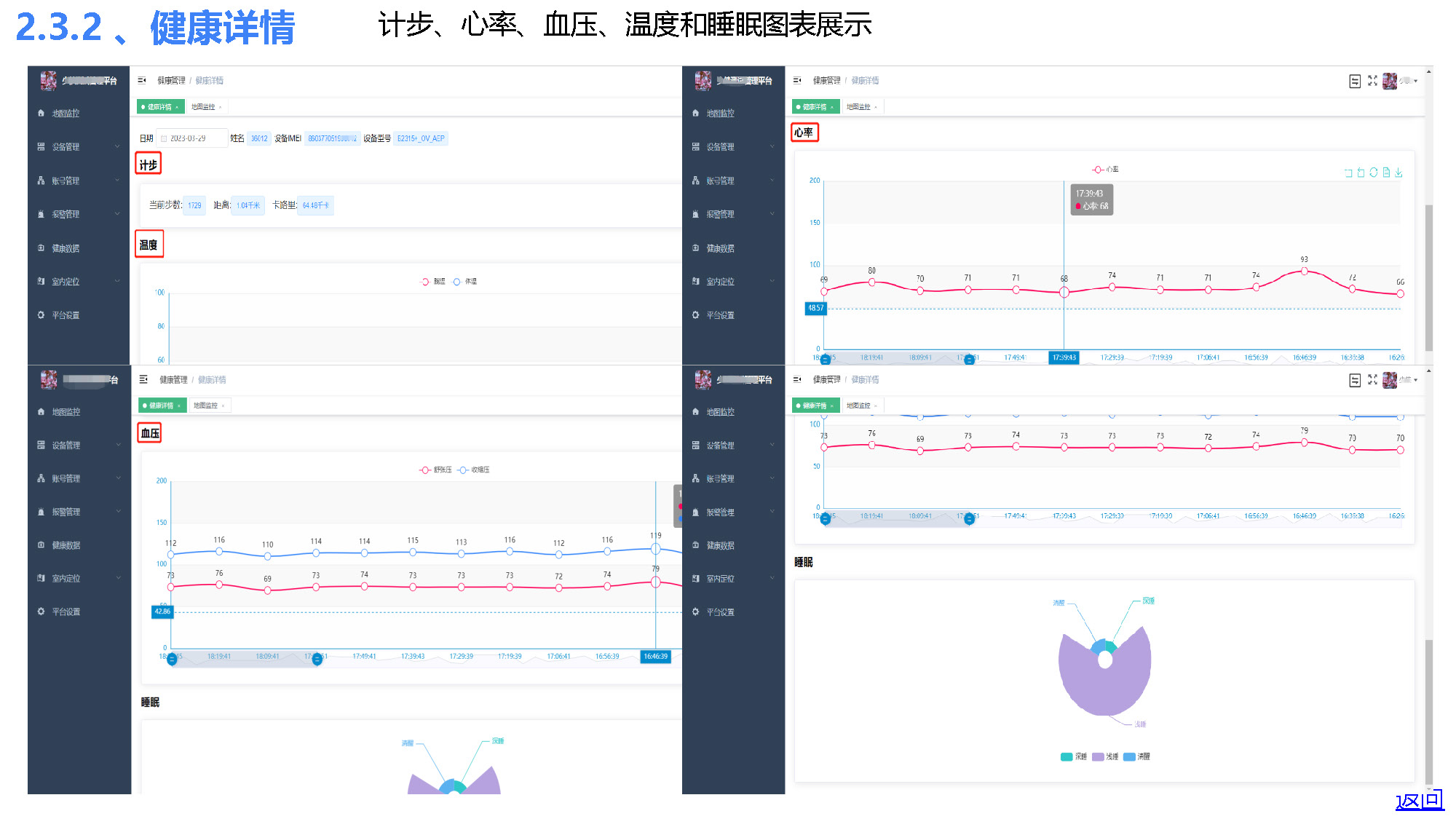Expand 设备管理 in the top-left sidebar
This screenshot has height=819, width=1456.
(66, 147)
